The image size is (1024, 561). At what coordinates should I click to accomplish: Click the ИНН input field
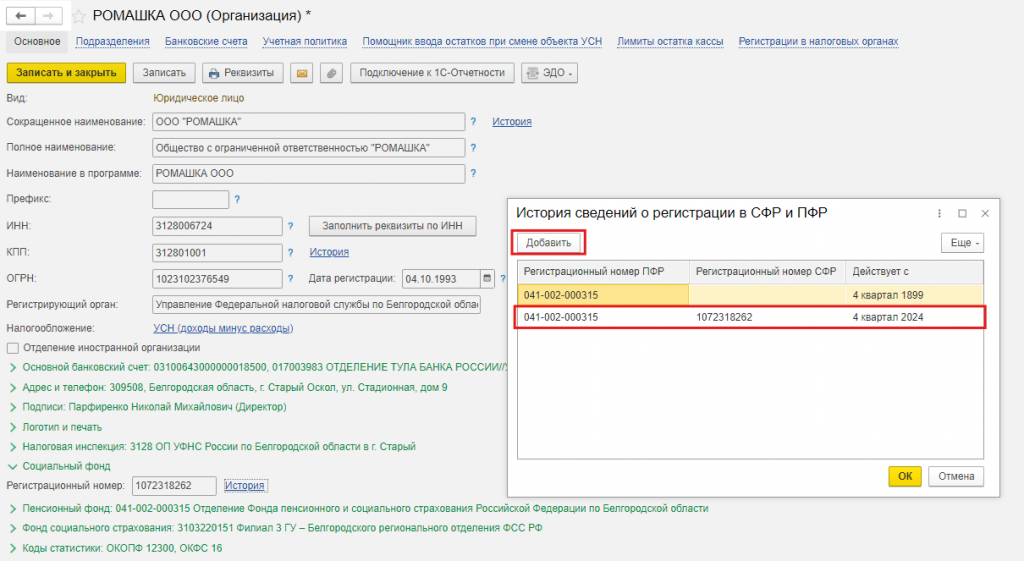217,226
